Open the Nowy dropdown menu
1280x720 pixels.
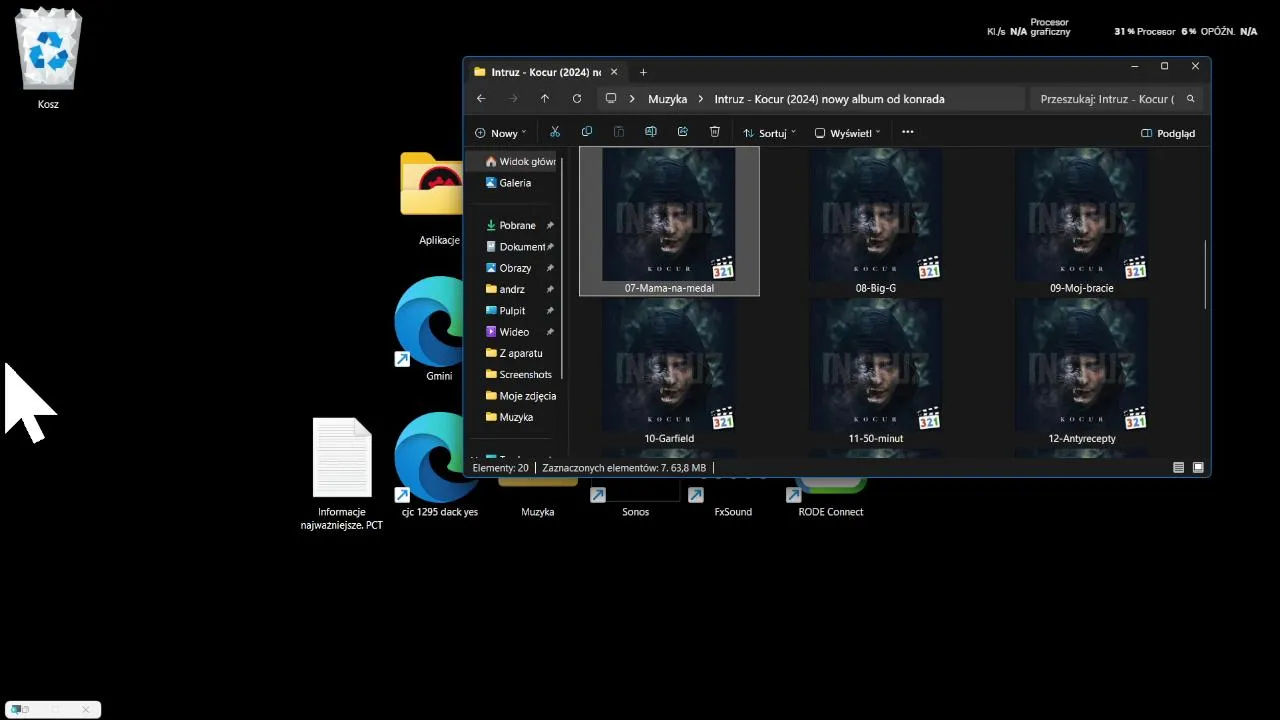click(x=500, y=133)
